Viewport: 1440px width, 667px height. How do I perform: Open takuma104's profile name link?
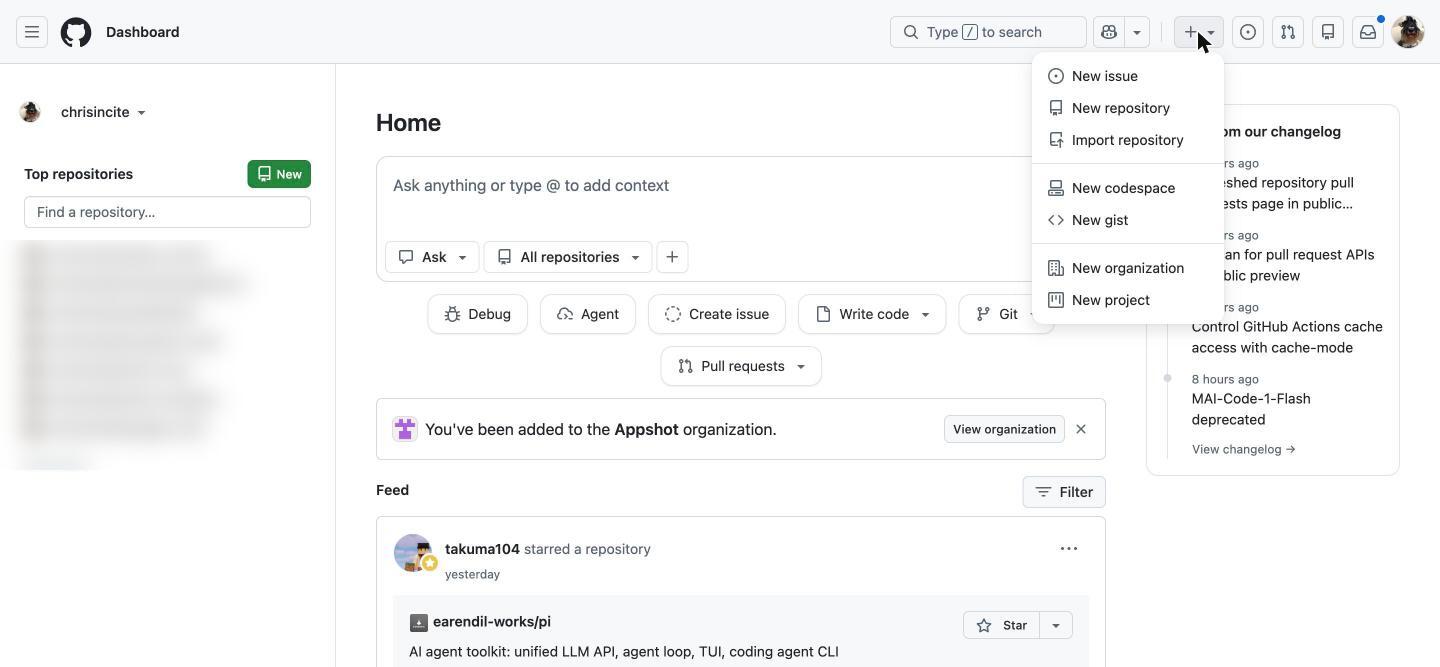point(482,549)
